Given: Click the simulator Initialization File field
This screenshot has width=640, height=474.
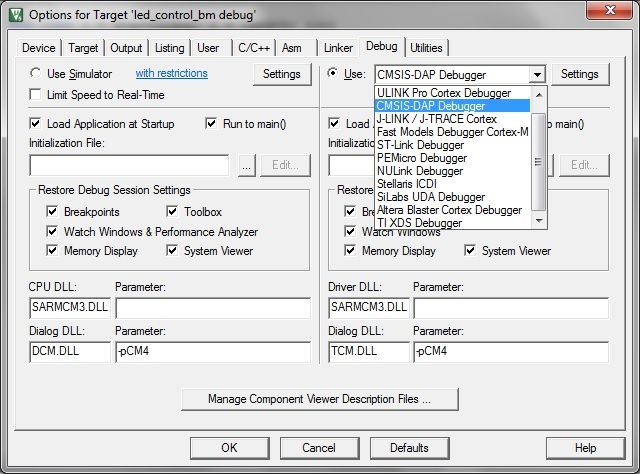Looking at the screenshot, I should 129,165.
